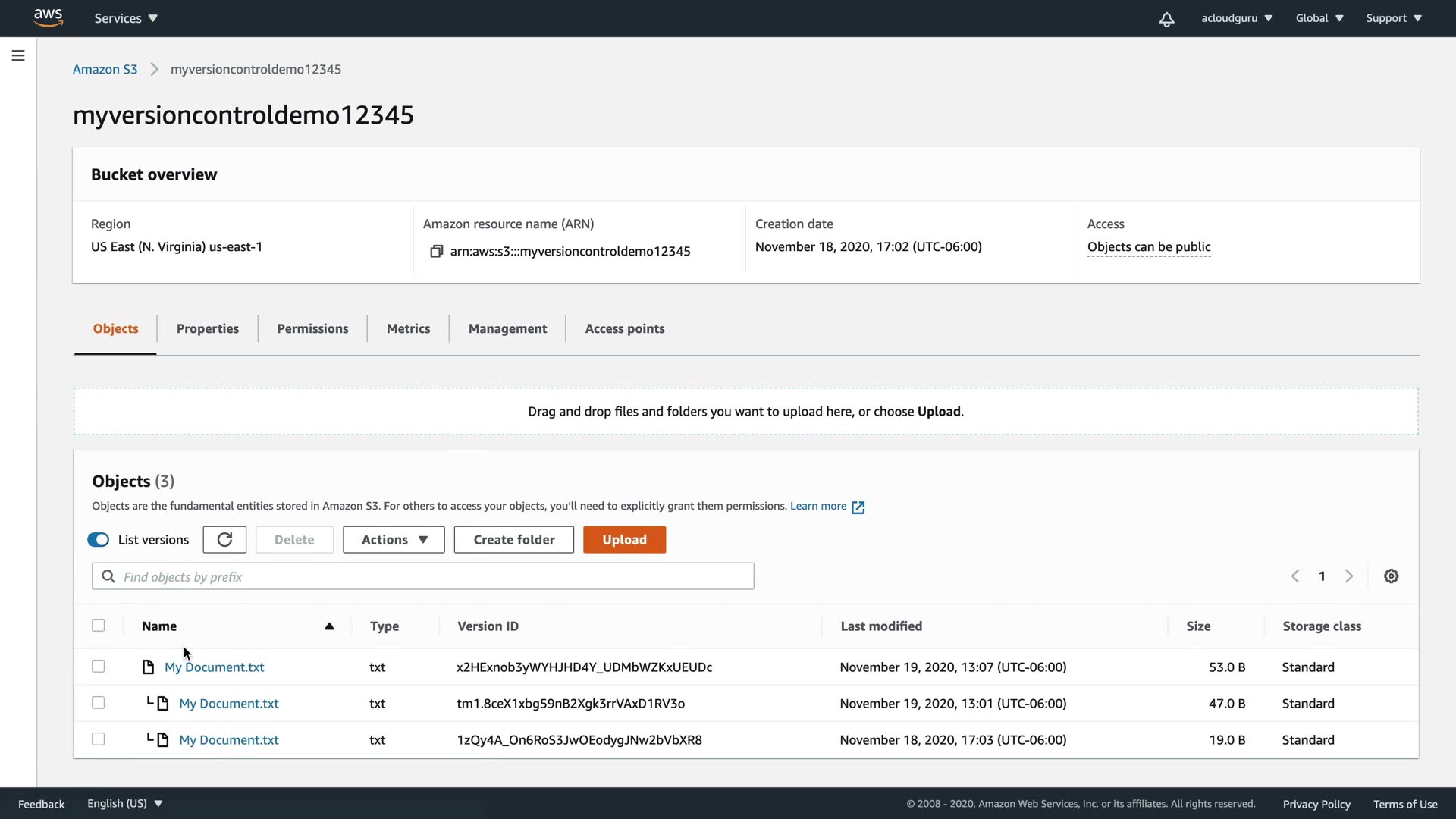Click the orange Upload button
This screenshot has width=1456, height=819.
click(x=624, y=540)
